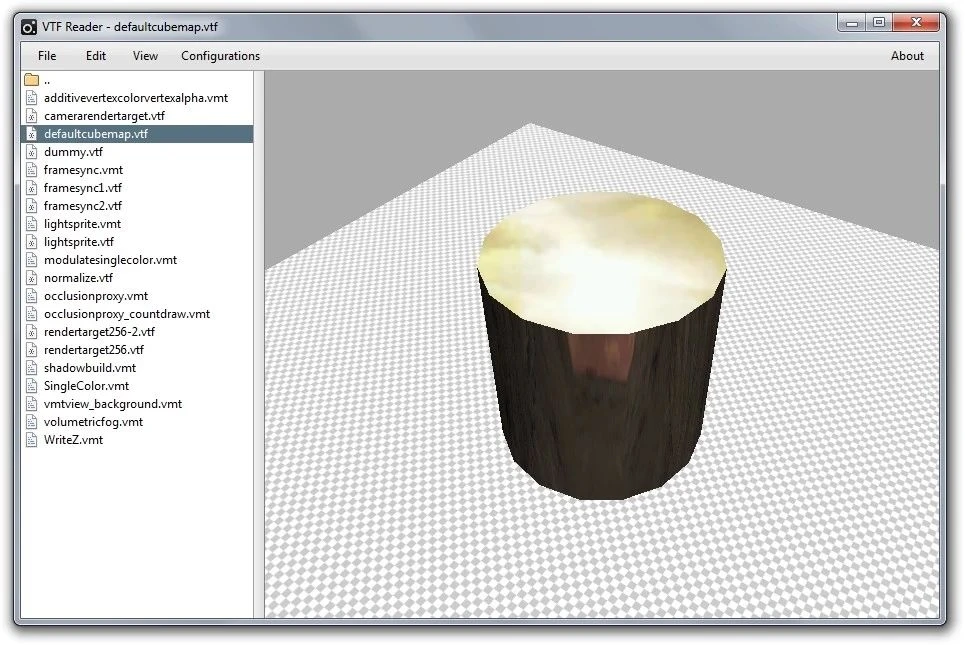Click the About button
The width and height of the screenshot is (965, 645).
(x=907, y=56)
